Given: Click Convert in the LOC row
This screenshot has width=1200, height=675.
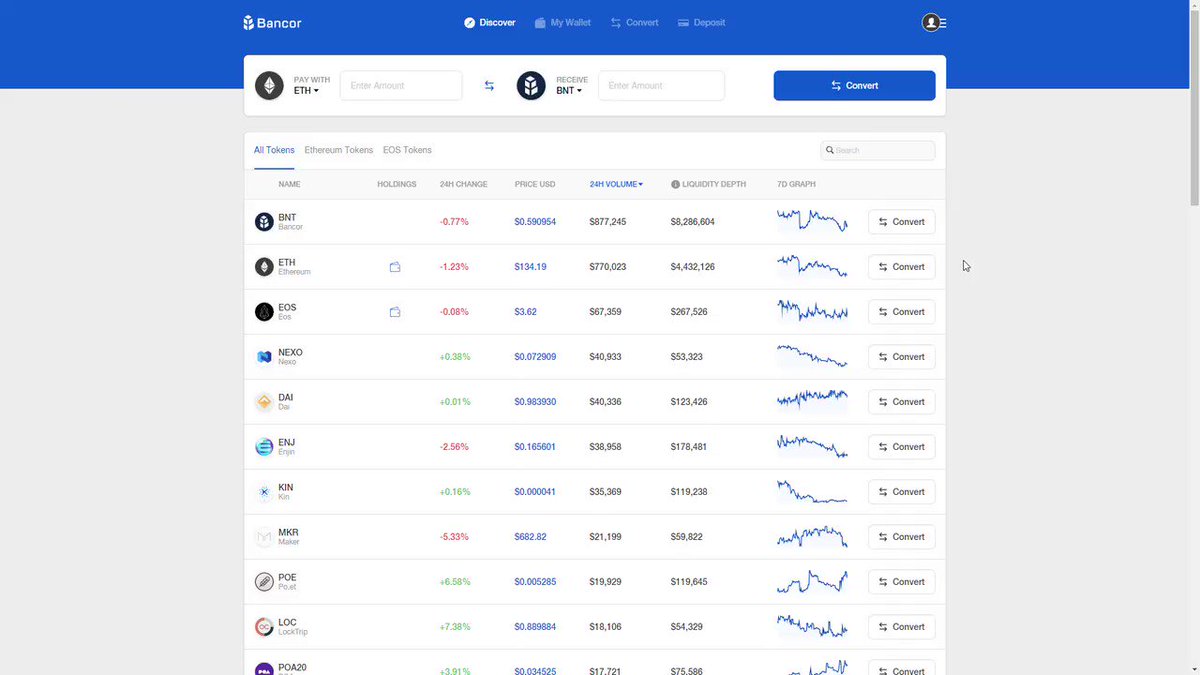Looking at the screenshot, I should pos(901,627).
